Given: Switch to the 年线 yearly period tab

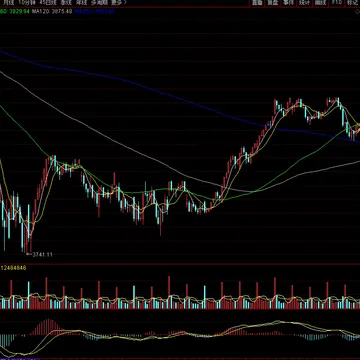Looking at the screenshot, I should [x=81, y=2].
